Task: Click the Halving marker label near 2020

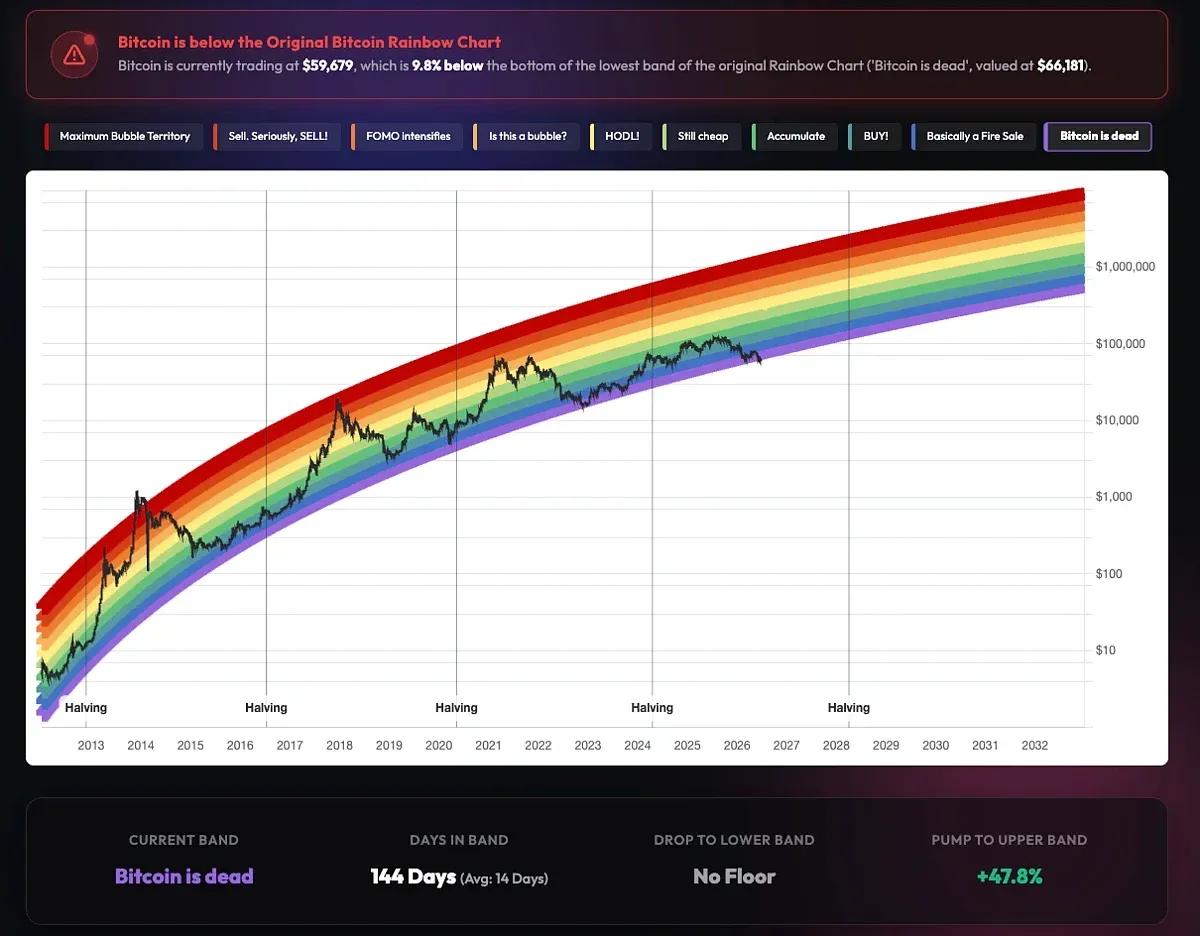Action: [x=456, y=708]
